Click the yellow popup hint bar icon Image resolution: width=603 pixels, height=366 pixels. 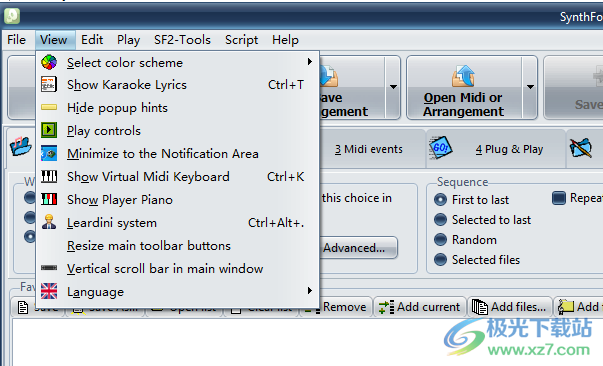click(49, 107)
